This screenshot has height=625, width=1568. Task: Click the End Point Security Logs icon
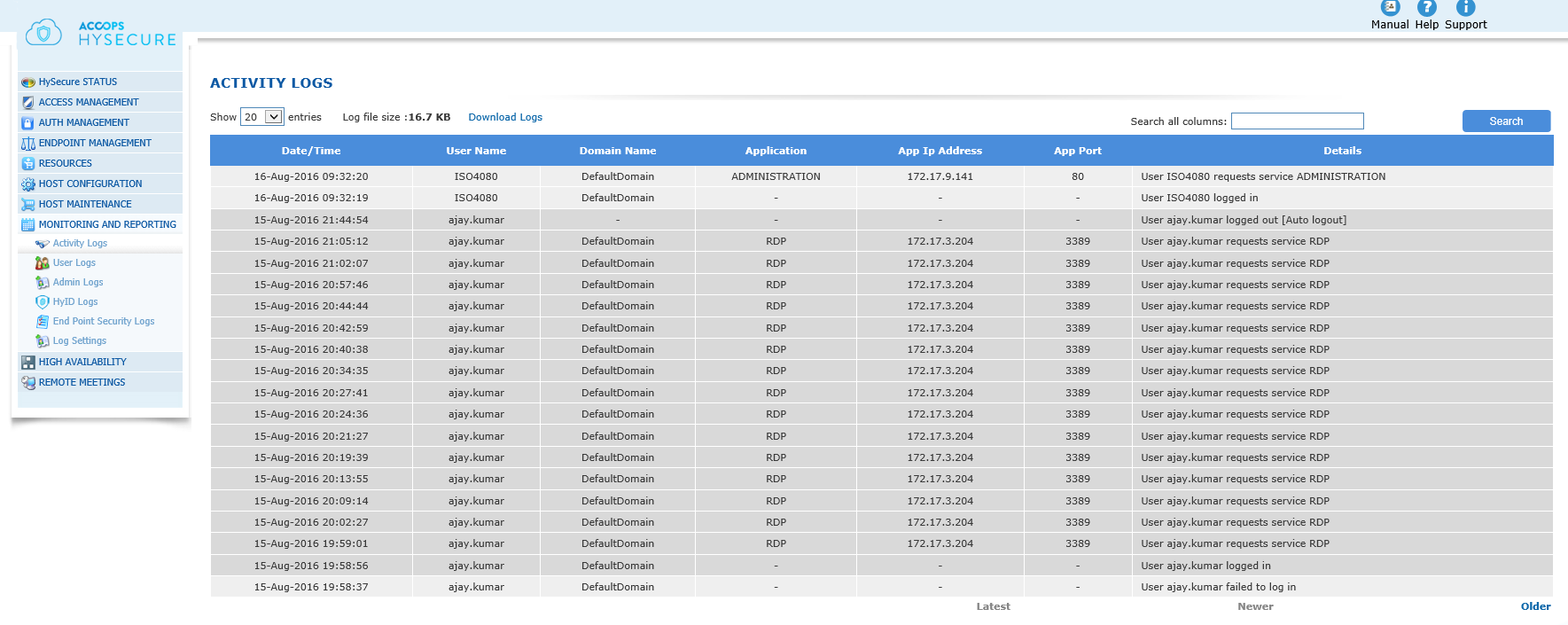[x=43, y=322]
